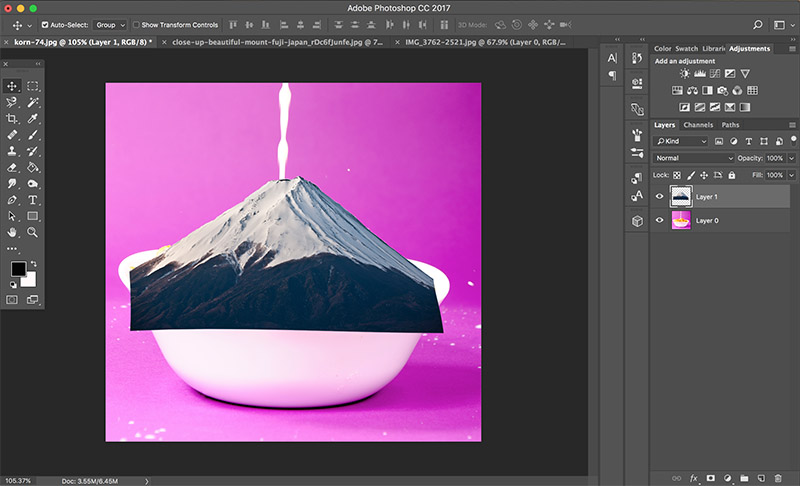Select the Horizontal Type tool

[x=33, y=200]
